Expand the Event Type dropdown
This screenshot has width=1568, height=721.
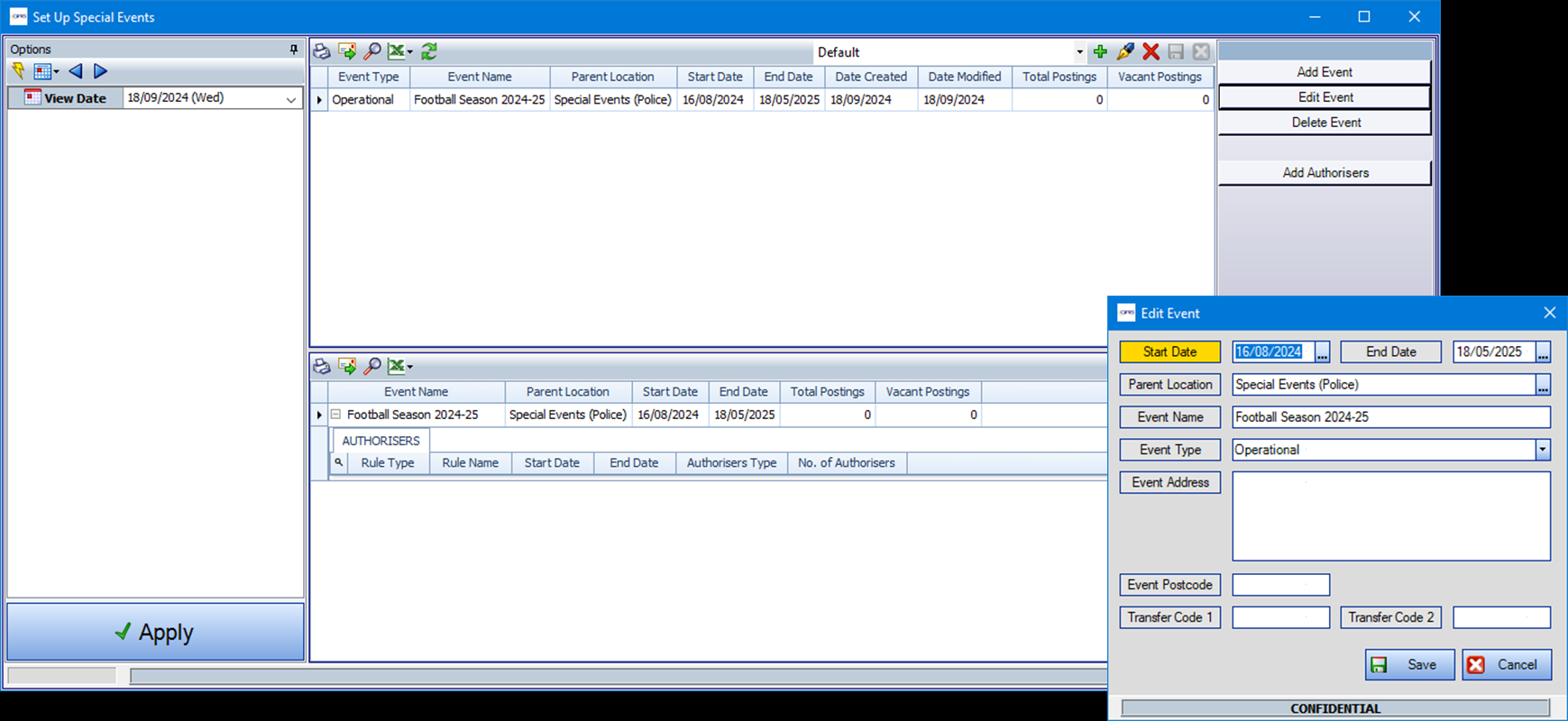[x=1542, y=450]
